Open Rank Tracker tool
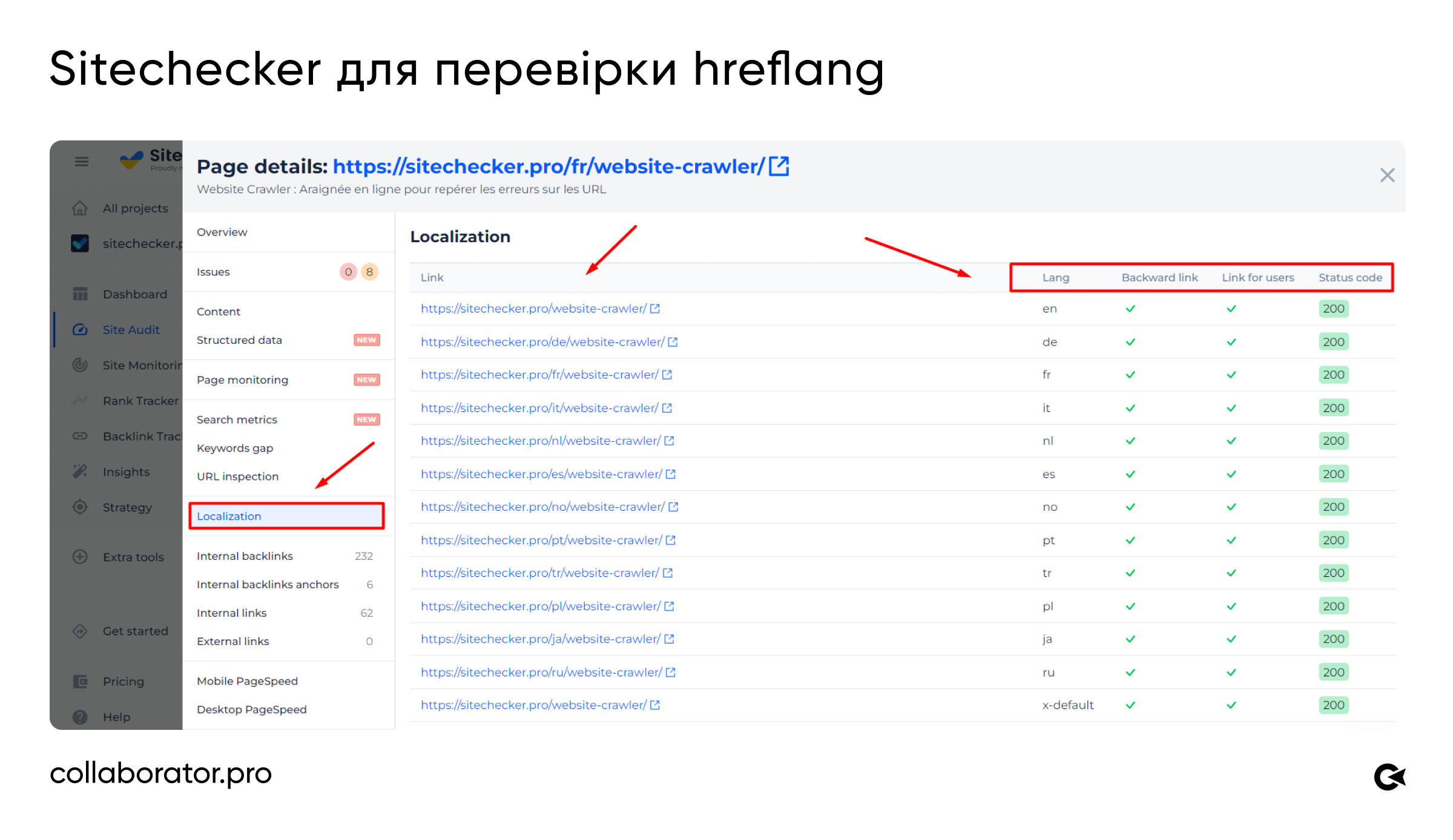The image size is (1453, 840). pyautogui.click(x=139, y=400)
